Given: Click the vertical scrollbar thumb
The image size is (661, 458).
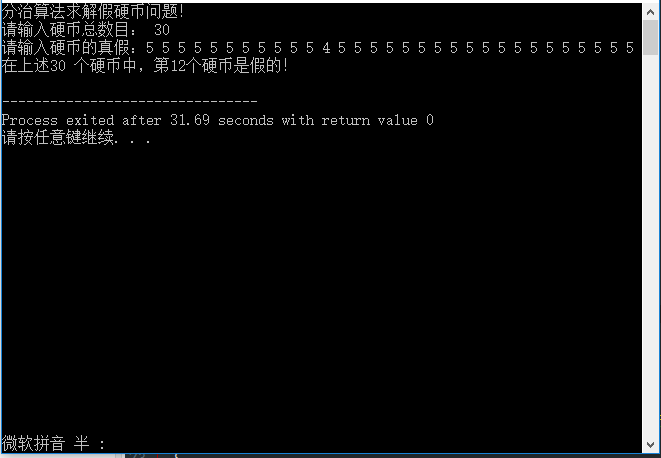Looking at the screenshot, I should click(650, 37).
